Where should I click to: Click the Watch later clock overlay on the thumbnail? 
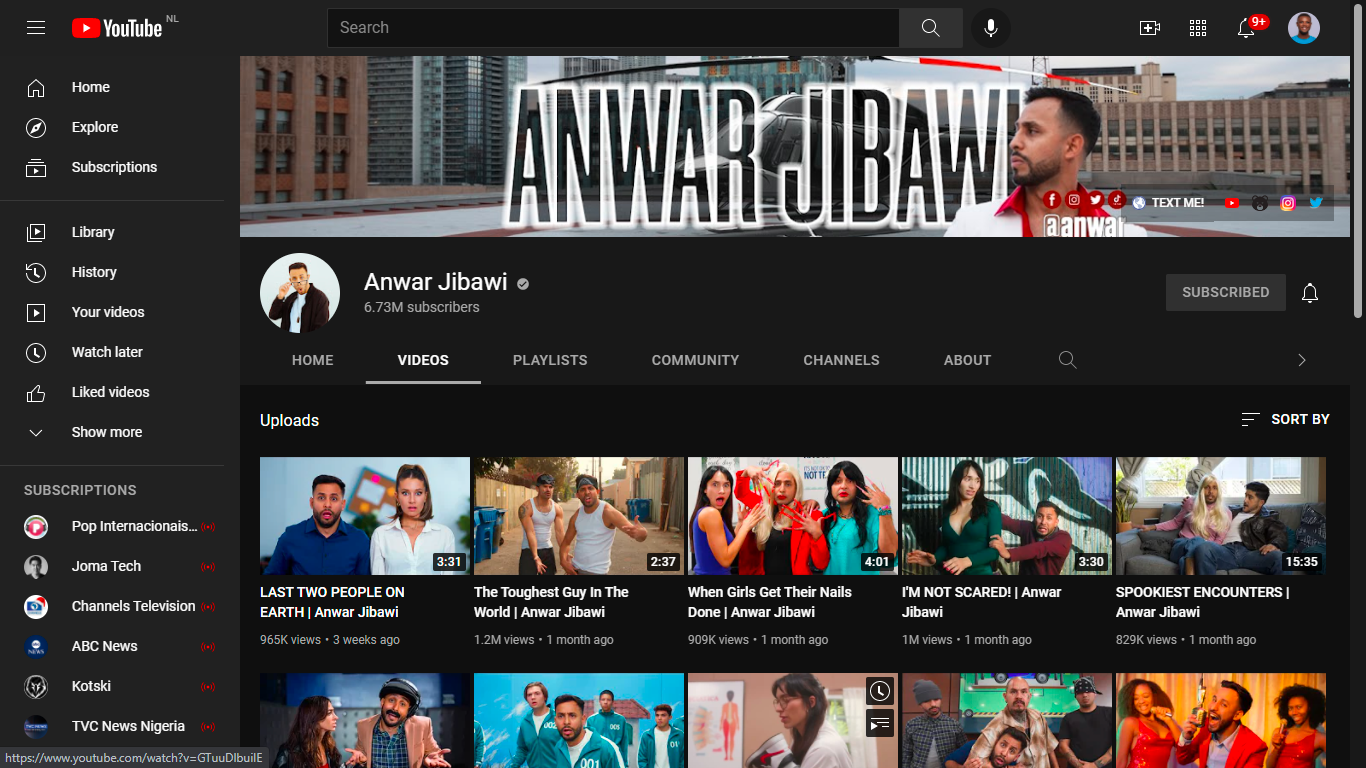[x=879, y=691]
